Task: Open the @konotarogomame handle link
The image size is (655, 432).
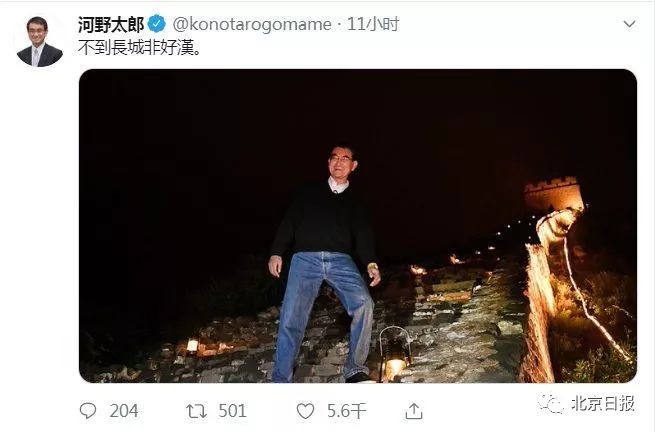Action: [252, 25]
